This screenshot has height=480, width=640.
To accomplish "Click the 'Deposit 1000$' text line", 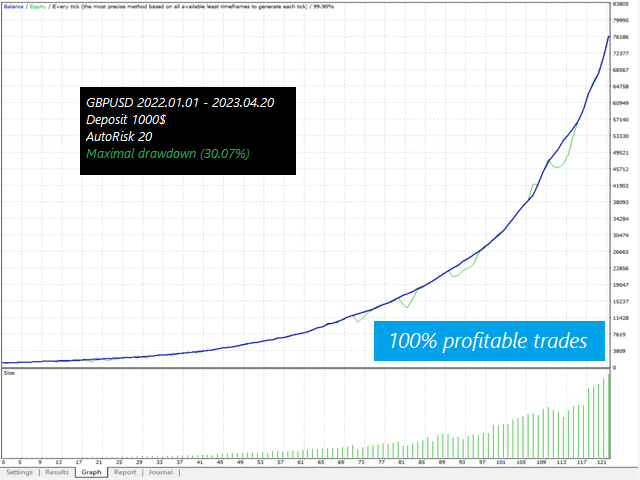I will point(126,119).
